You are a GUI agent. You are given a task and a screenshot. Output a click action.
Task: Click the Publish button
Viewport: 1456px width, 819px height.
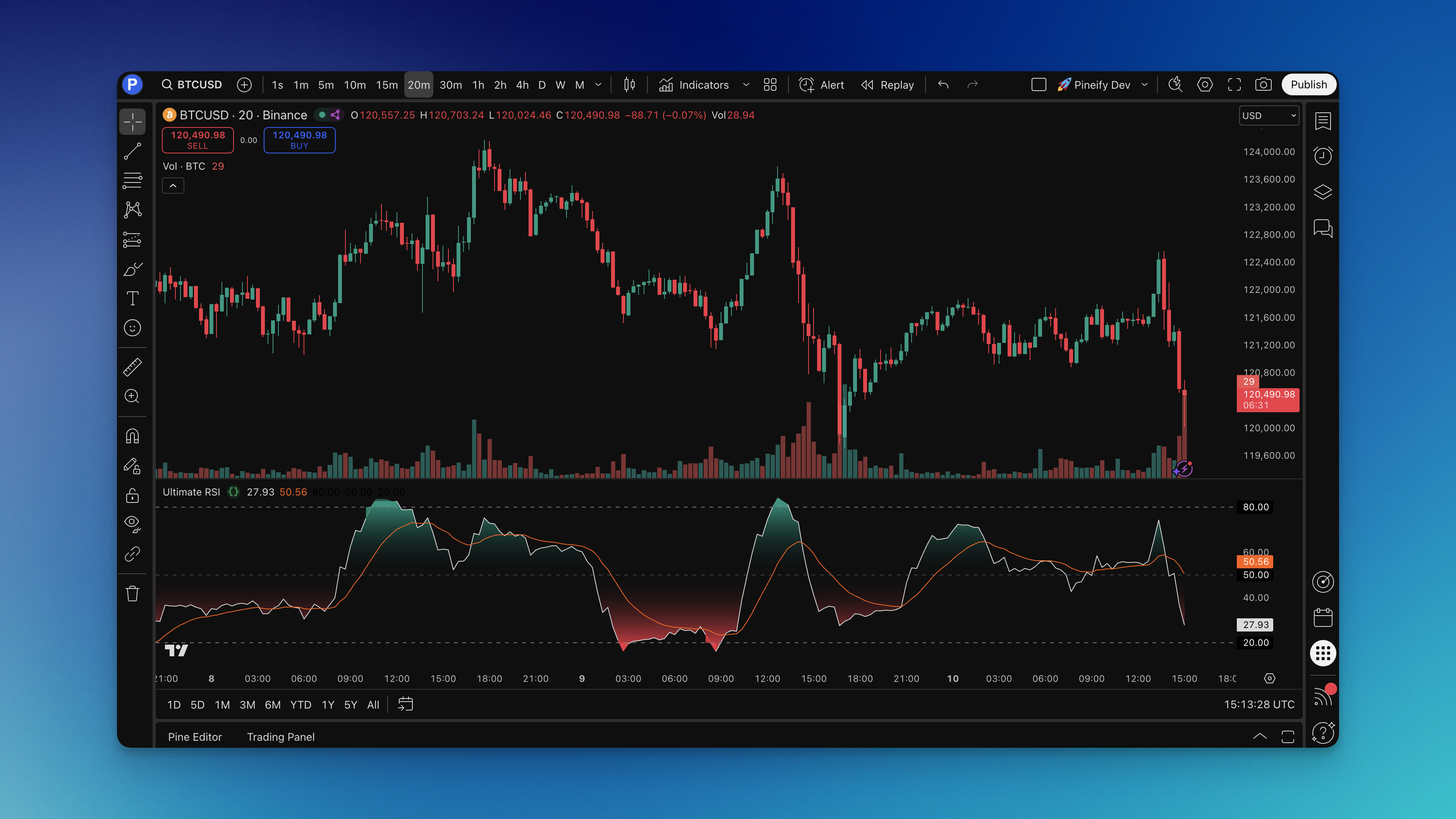tap(1308, 85)
